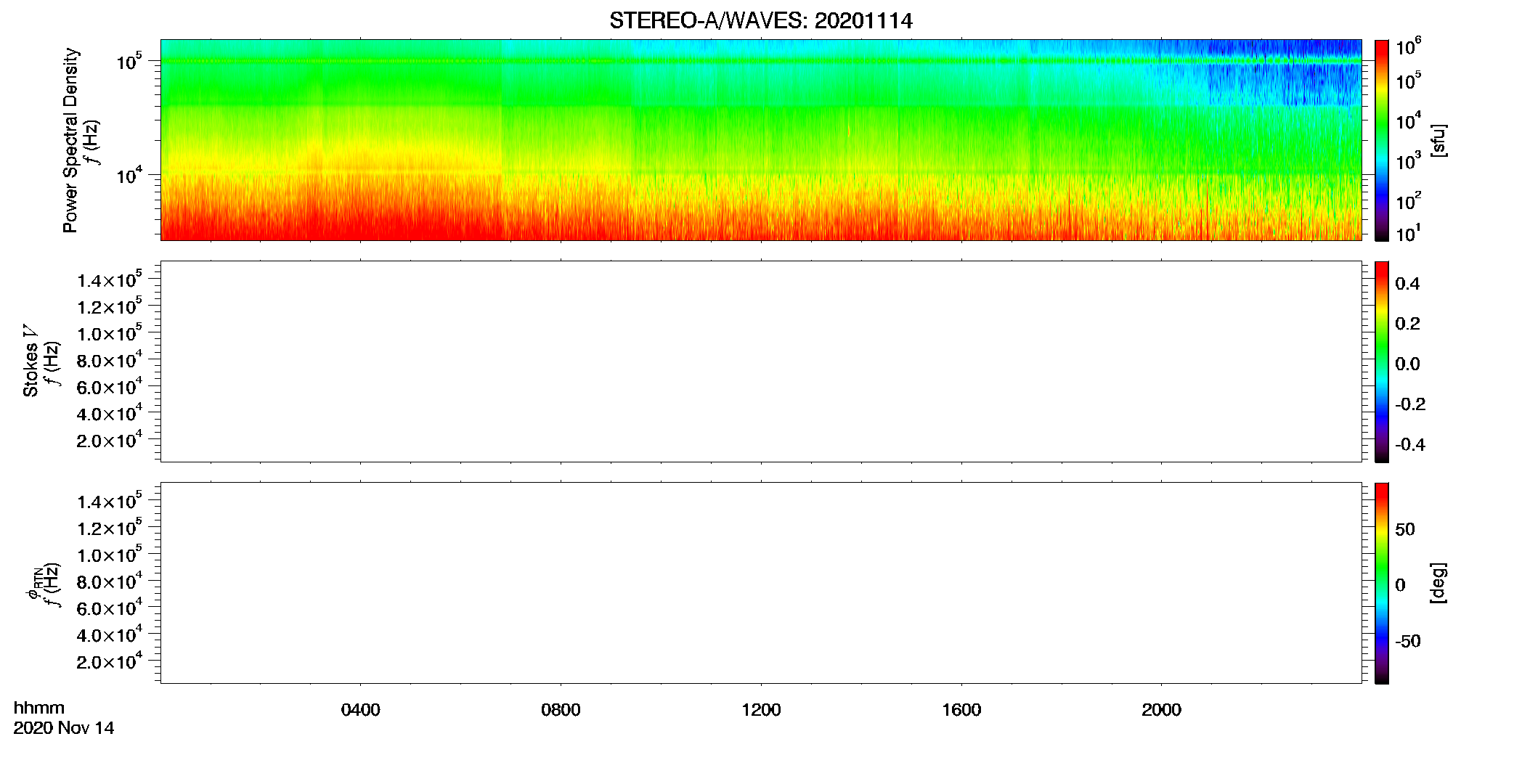Viewport: 1522px width, 784px height.
Task: Click the 1200 time axis tick label
Action: (761, 710)
